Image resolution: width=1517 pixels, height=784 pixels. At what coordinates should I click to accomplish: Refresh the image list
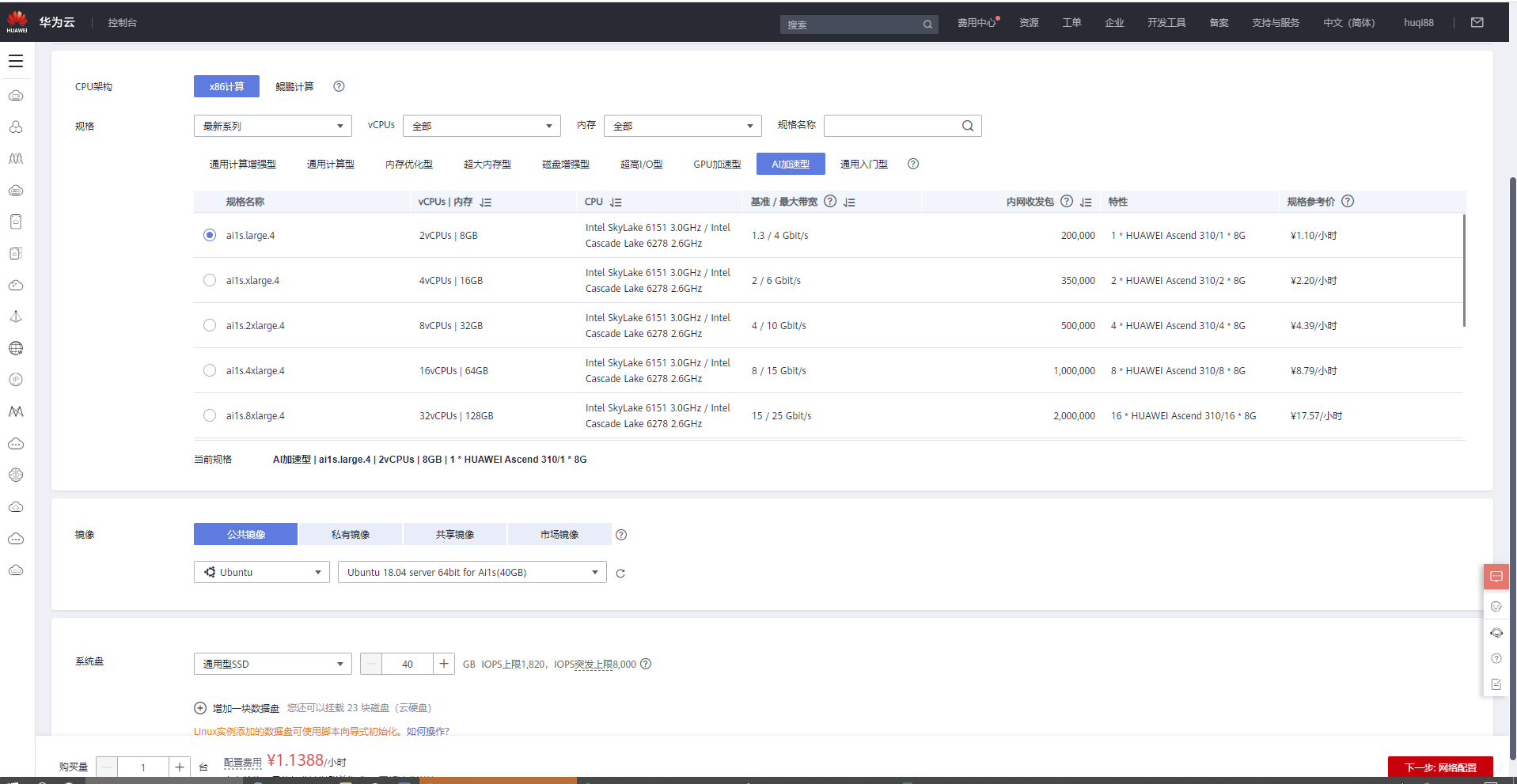pyautogui.click(x=620, y=574)
